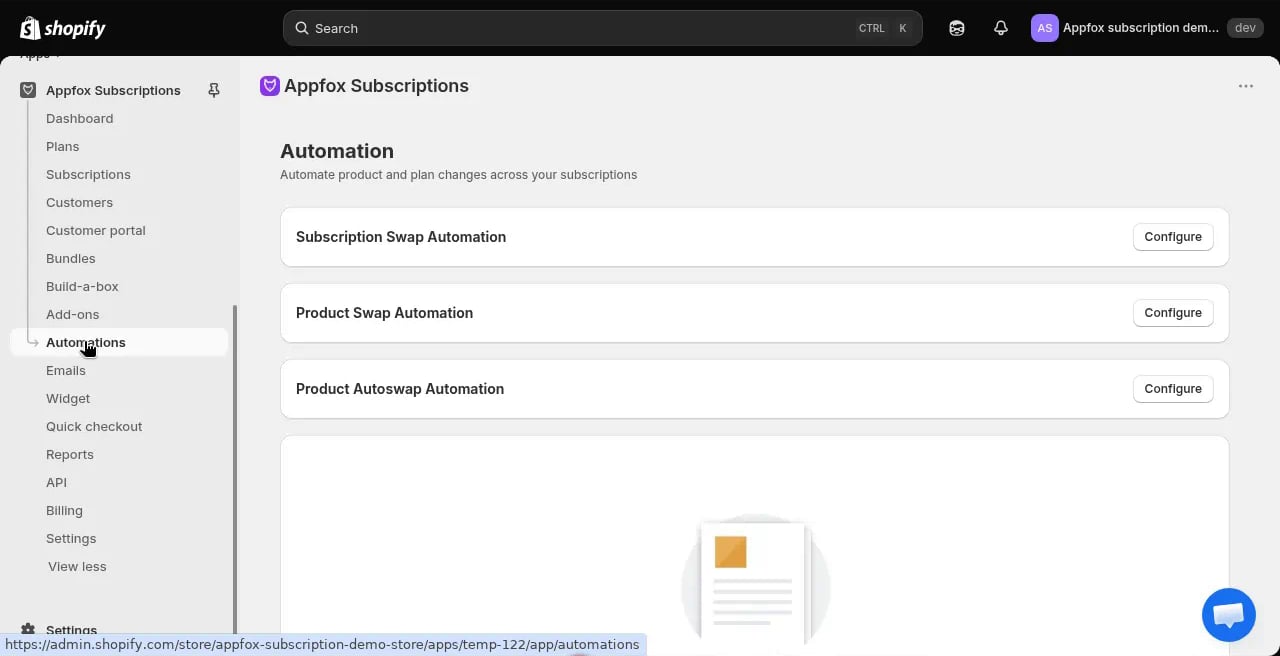The image size is (1280, 656).
Task: Open the live chat bubble
Action: [x=1228, y=614]
